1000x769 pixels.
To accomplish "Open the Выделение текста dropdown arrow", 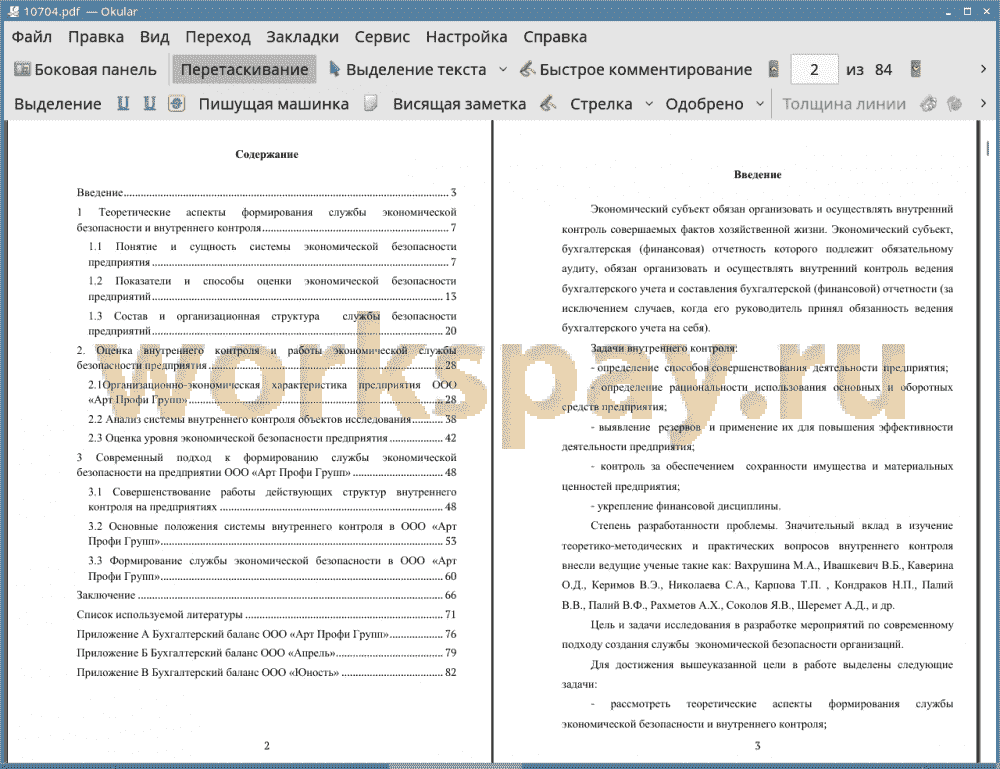I will [503, 70].
